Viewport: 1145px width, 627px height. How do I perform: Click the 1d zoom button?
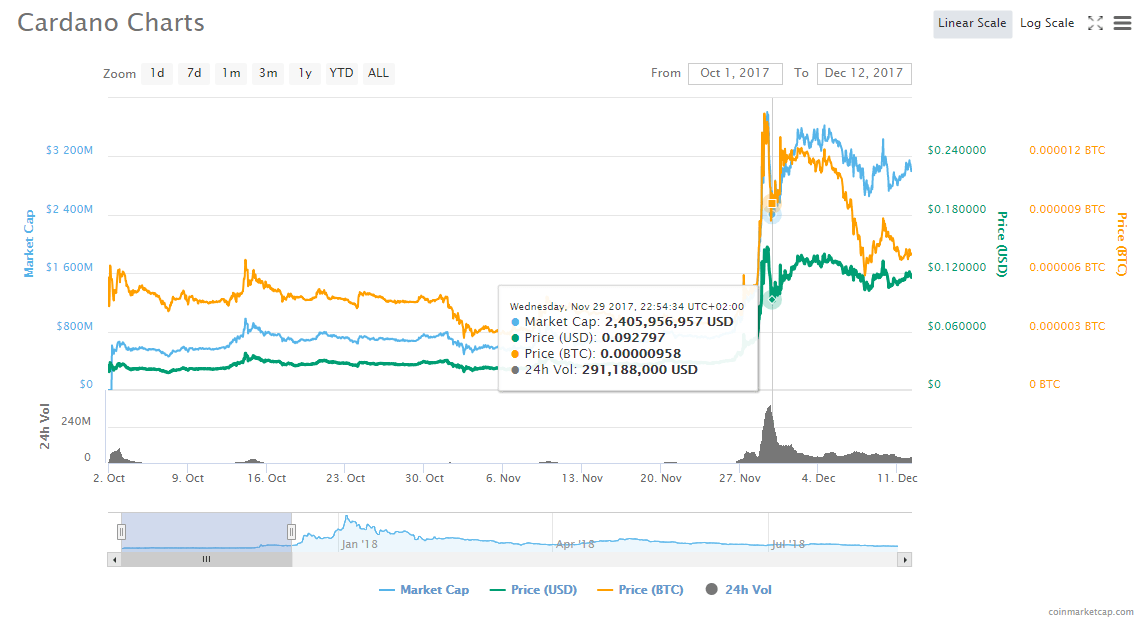(x=157, y=73)
